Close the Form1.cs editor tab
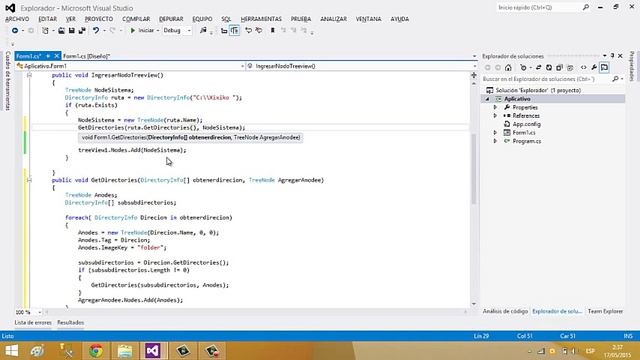640x360 pixels. pos(57,56)
